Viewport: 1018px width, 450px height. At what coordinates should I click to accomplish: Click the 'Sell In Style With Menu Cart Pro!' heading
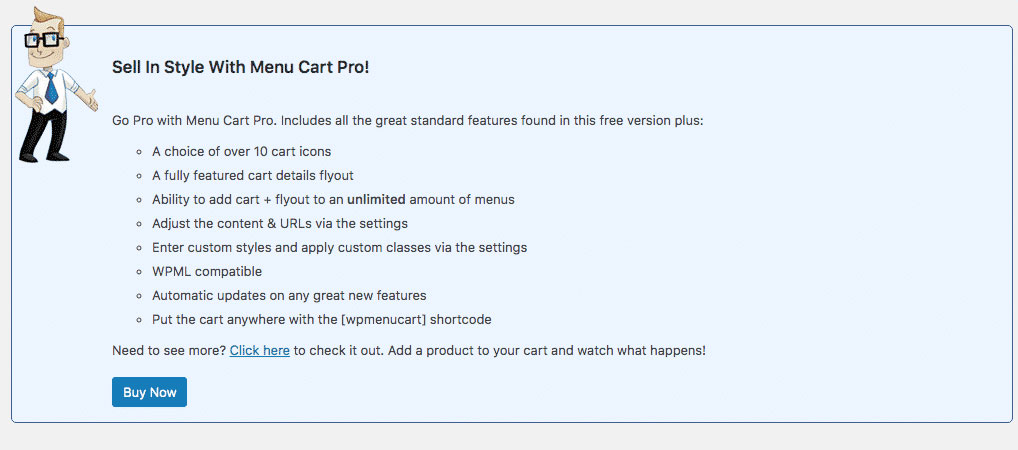[x=241, y=67]
